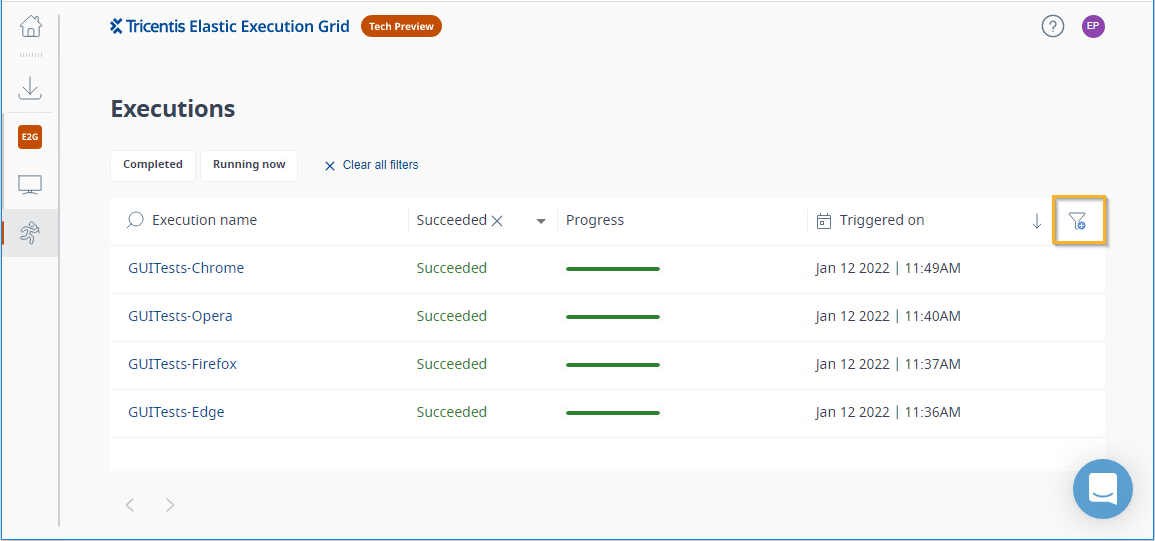Open the Downloads icon in sidebar
Screen dimensions: 1155x541
(30, 88)
